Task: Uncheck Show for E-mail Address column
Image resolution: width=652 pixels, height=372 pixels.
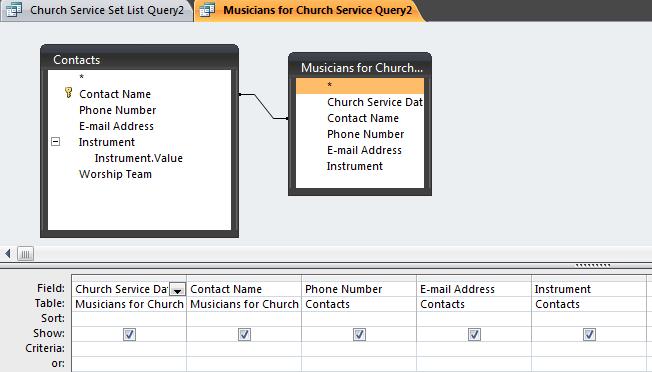Action: click(474, 334)
